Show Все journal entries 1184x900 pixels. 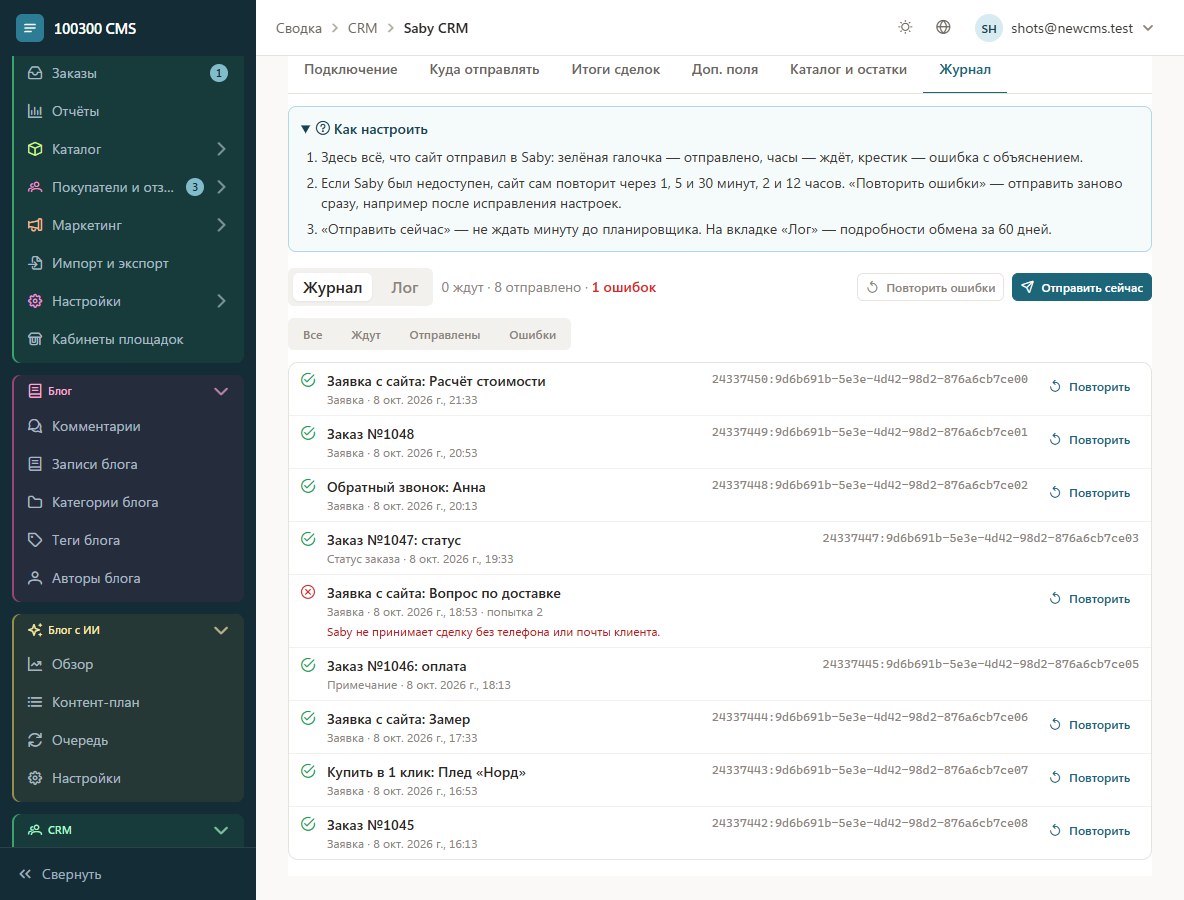click(313, 334)
